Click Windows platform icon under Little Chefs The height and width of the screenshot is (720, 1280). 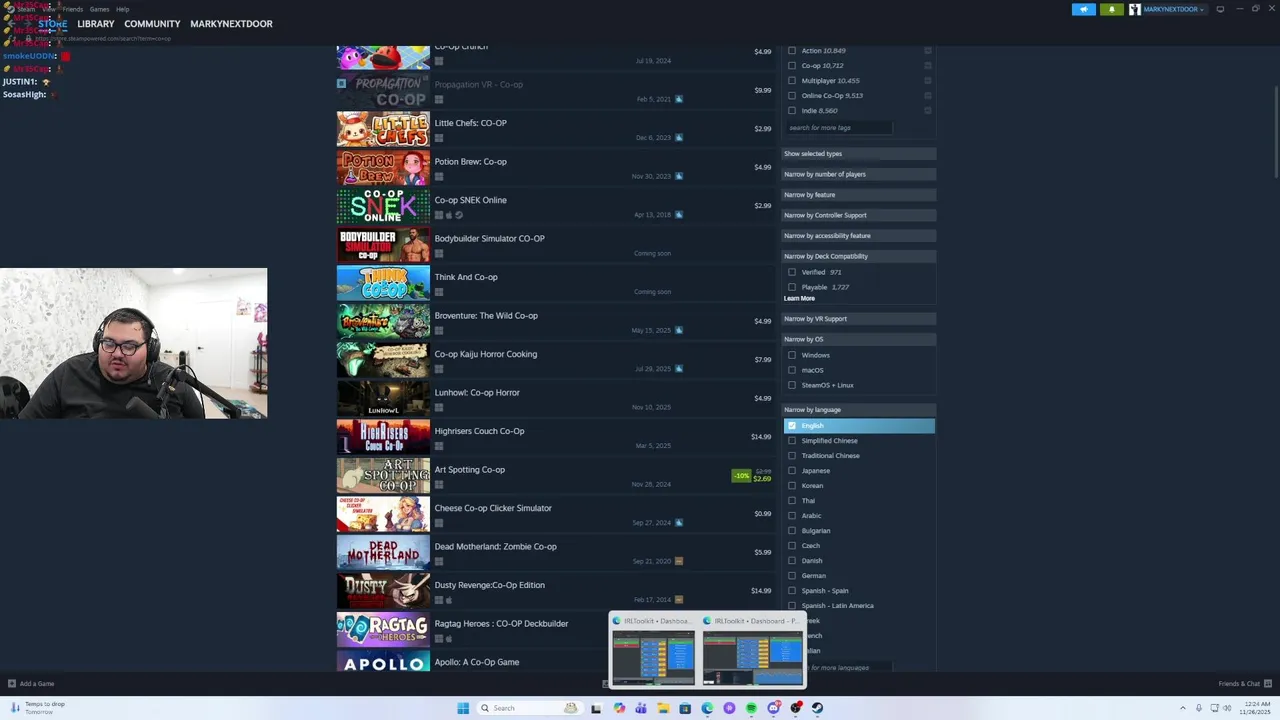(439, 138)
